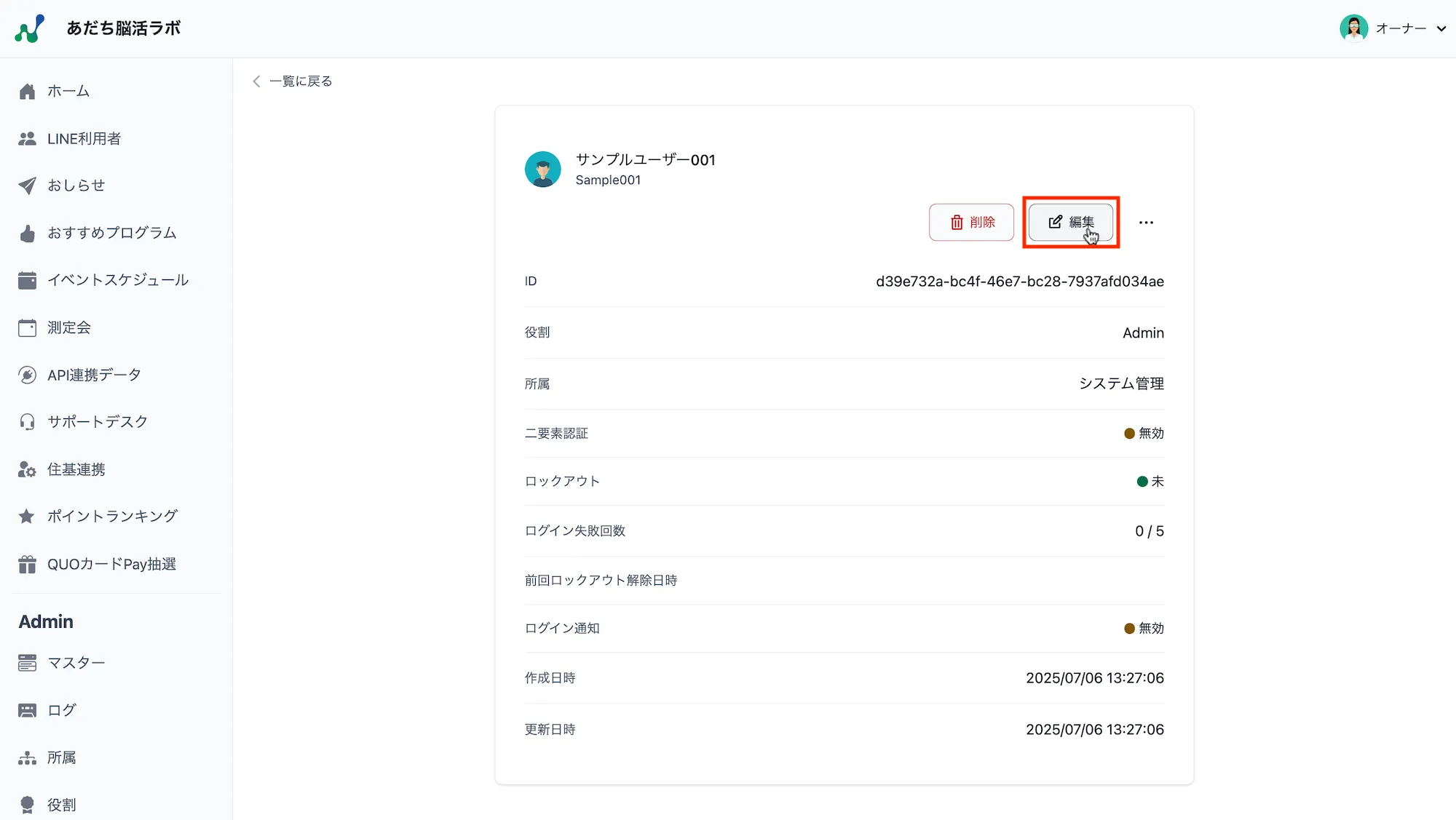This screenshot has height=820, width=1456.
Task: Select the おすすめプログラム thumbs-up icon
Action: (x=27, y=233)
